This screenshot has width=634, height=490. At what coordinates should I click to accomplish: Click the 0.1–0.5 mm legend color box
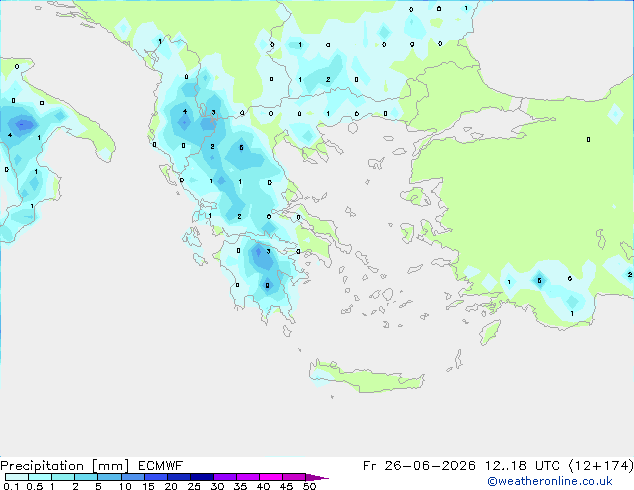pyautogui.click(x=17, y=477)
